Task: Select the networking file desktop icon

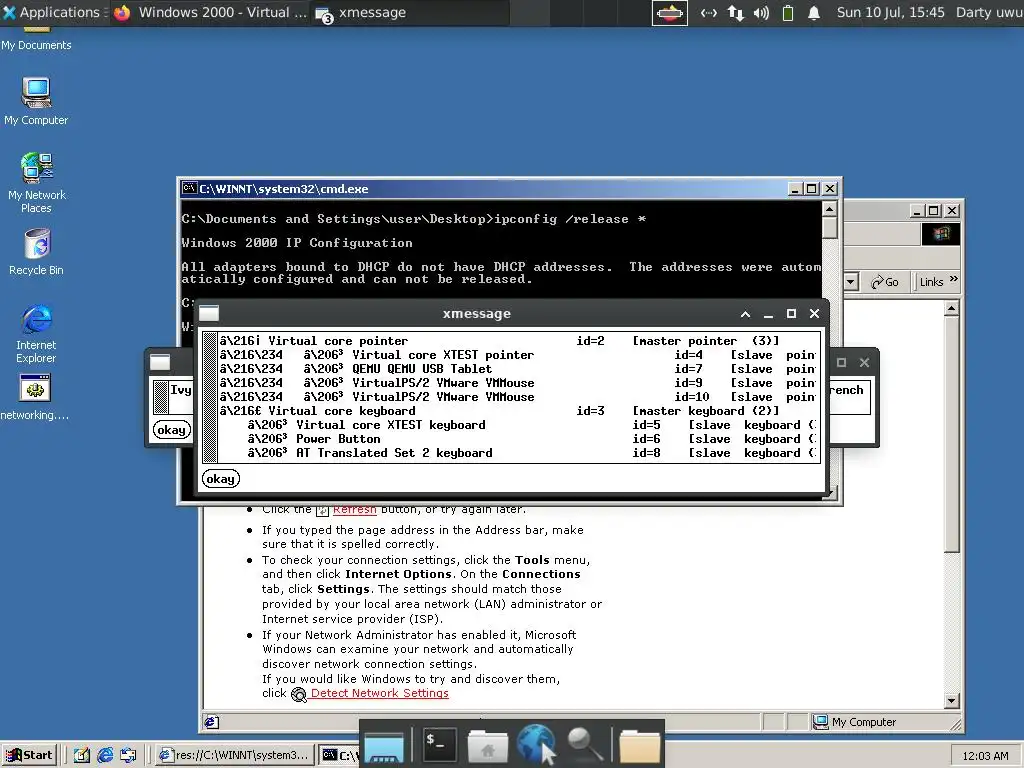Action: pos(35,397)
